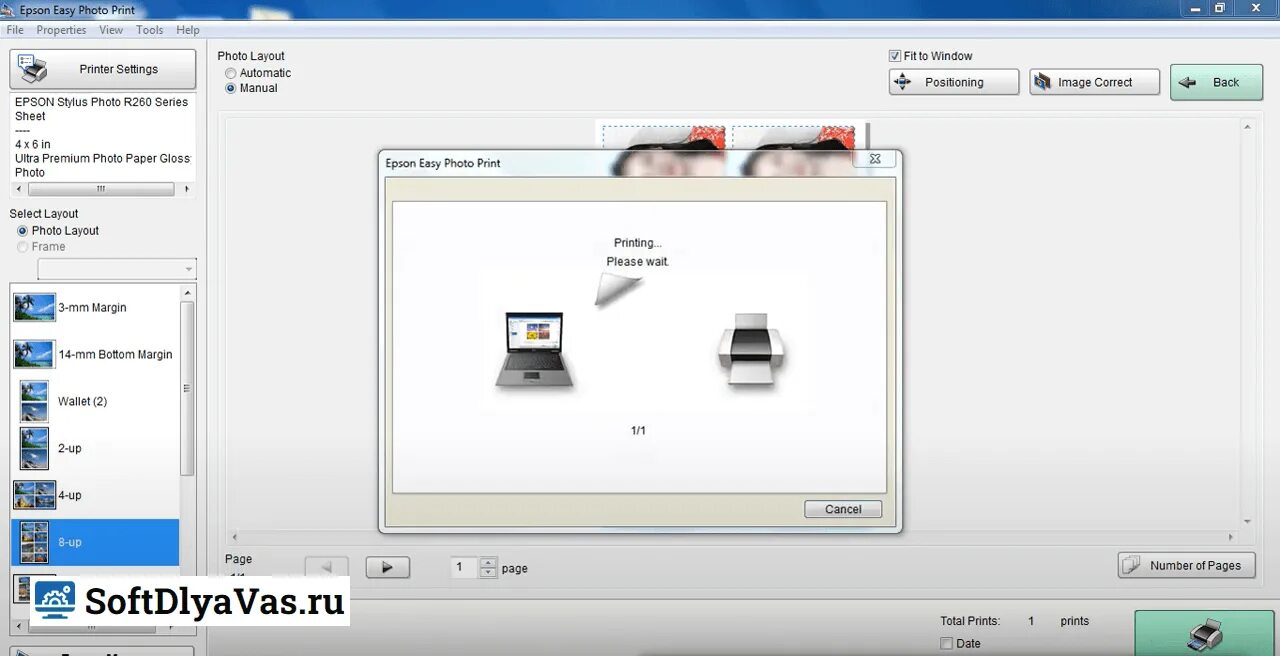
Task: Click the page number input field
Action: 464,567
